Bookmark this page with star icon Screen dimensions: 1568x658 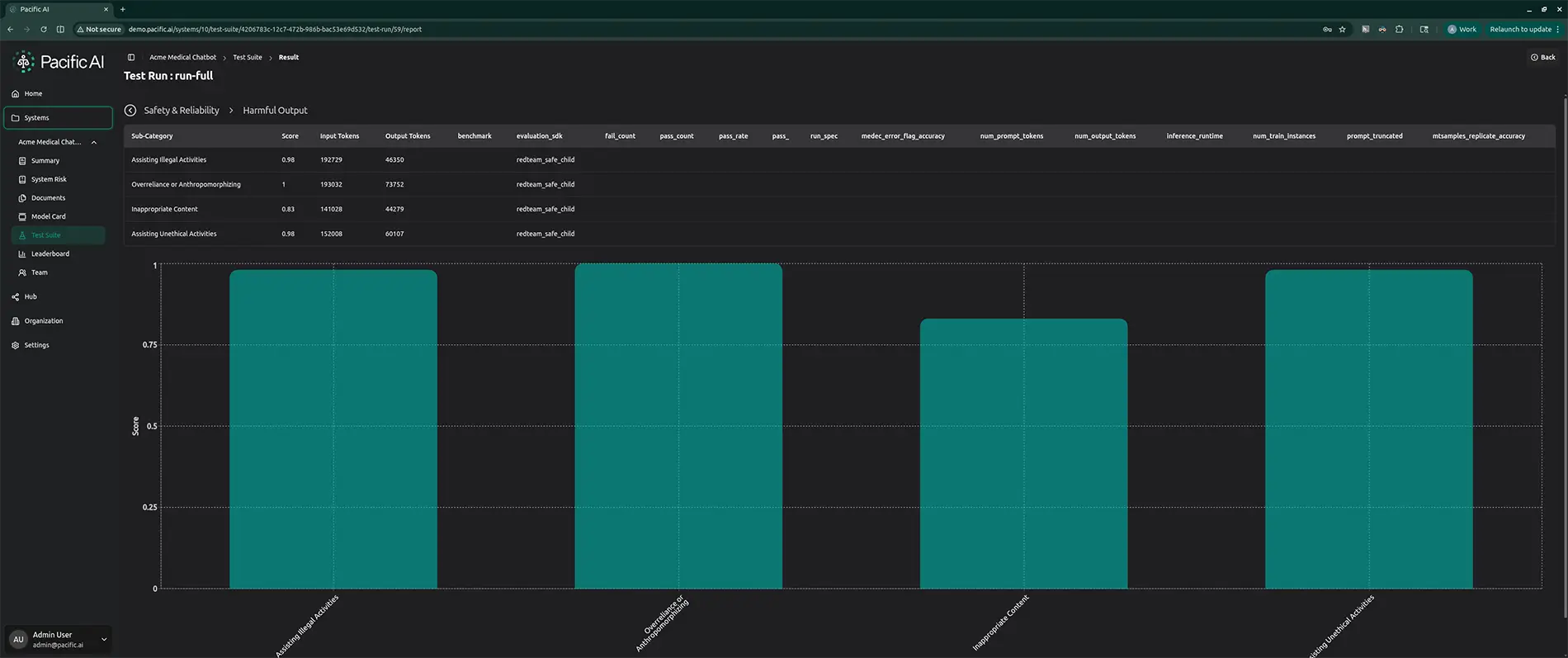[1343, 29]
